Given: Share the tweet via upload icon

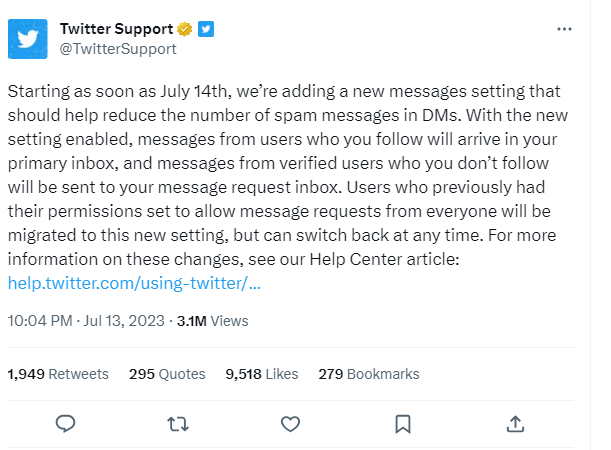Looking at the screenshot, I should [x=514, y=423].
